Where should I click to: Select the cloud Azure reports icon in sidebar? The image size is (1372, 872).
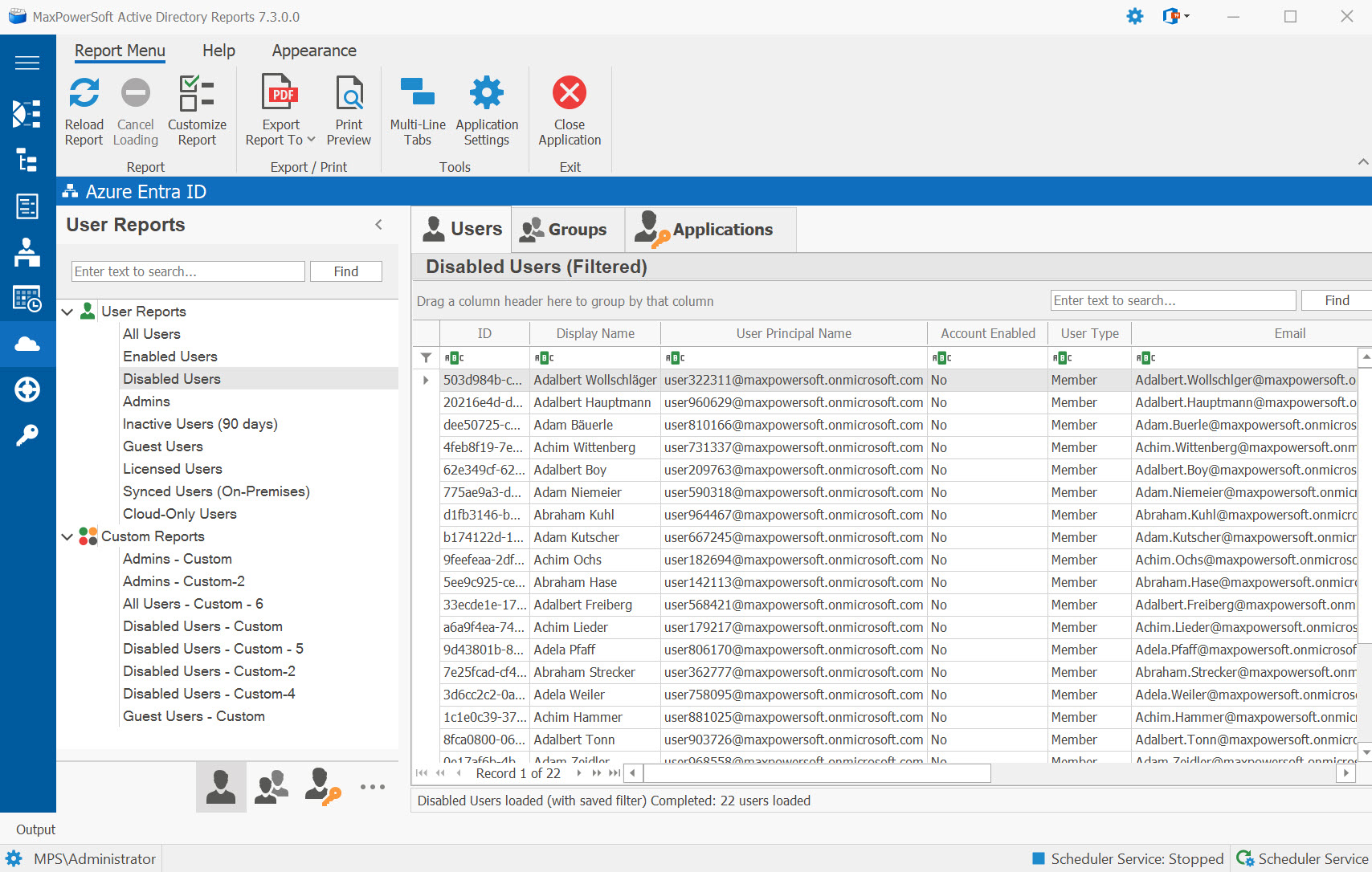pos(27,344)
